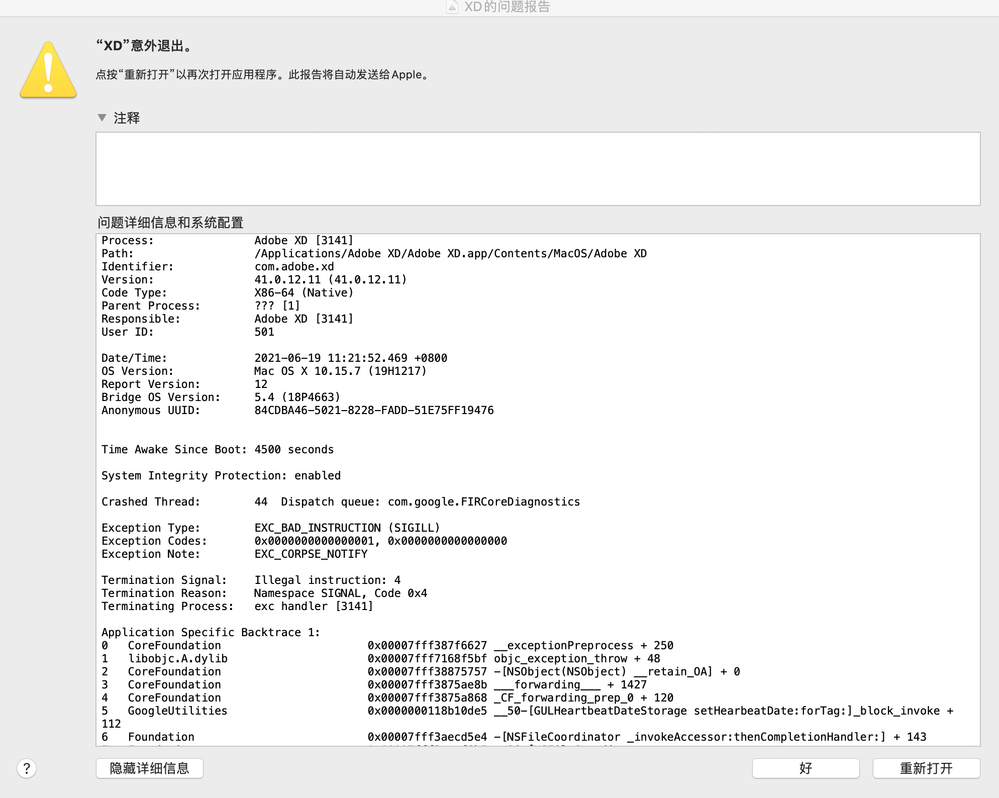Click the circular help question mark button
999x798 pixels.
tap(26, 768)
